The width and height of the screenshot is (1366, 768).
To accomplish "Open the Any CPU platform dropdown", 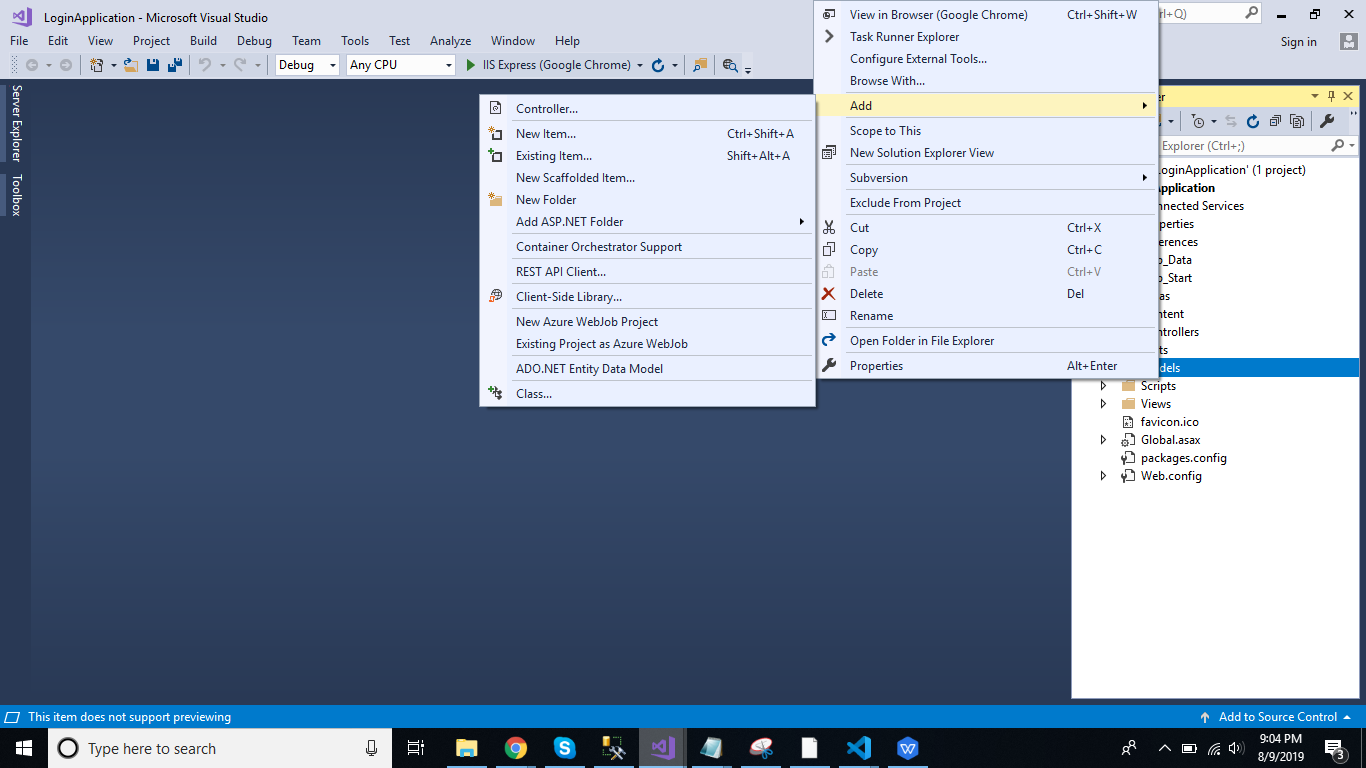I will tap(400, 65).
